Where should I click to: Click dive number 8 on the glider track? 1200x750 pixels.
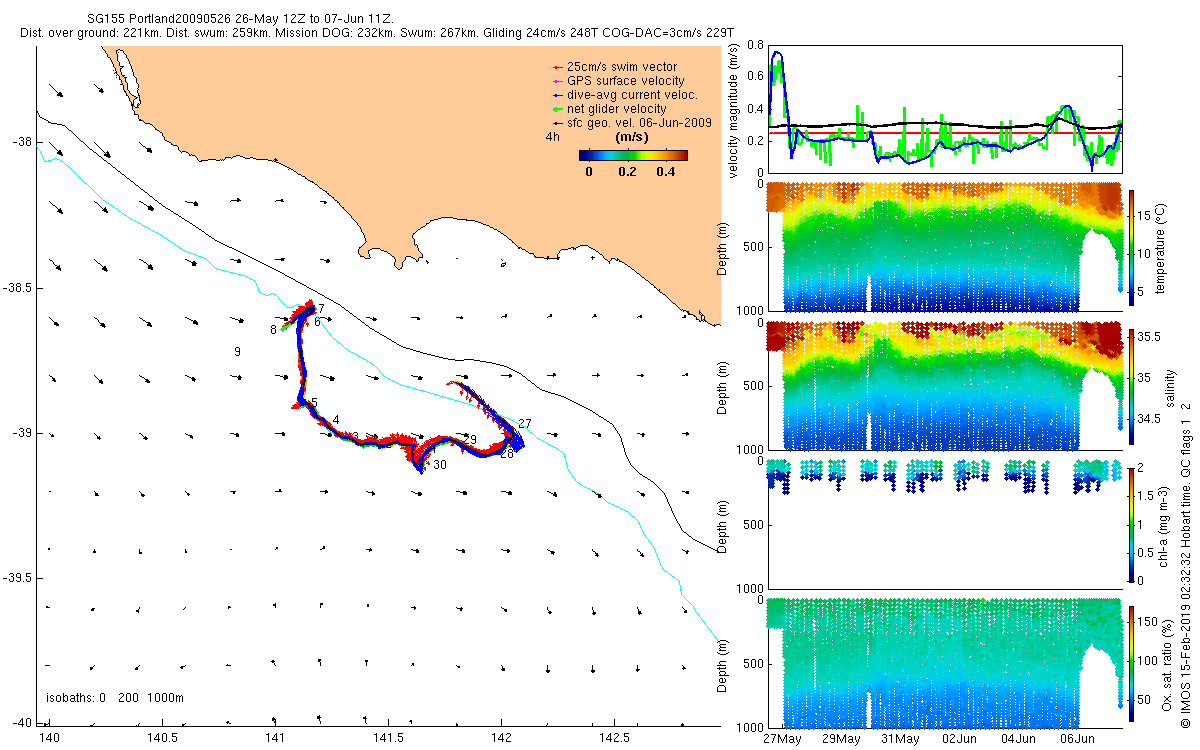click(x=273, y=329)
